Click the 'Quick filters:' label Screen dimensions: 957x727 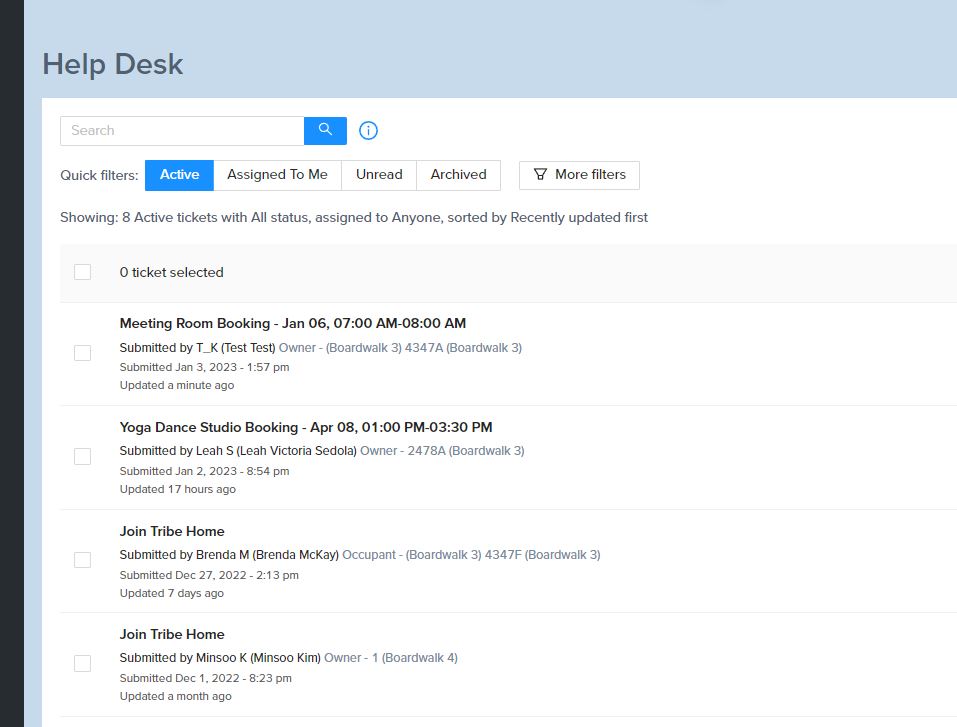pyautogui.click(x=99, y=176)
